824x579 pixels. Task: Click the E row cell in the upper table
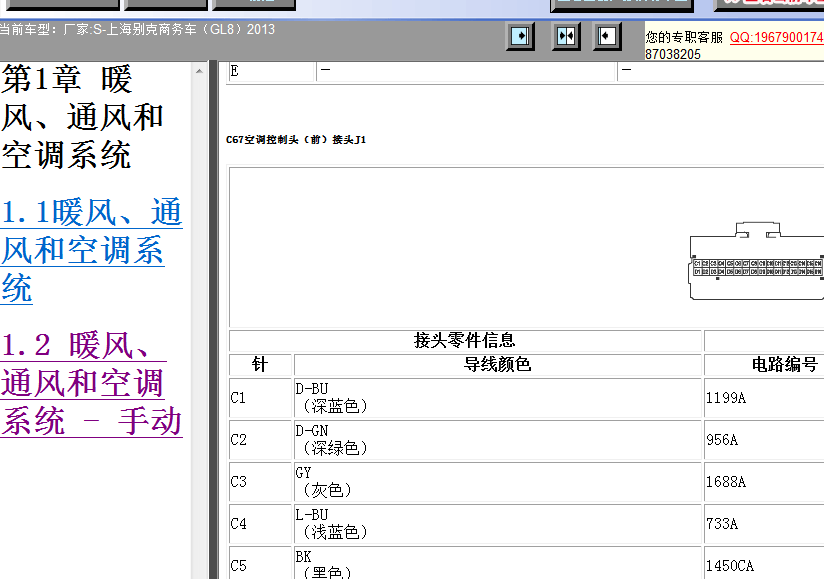pos(272,71)
